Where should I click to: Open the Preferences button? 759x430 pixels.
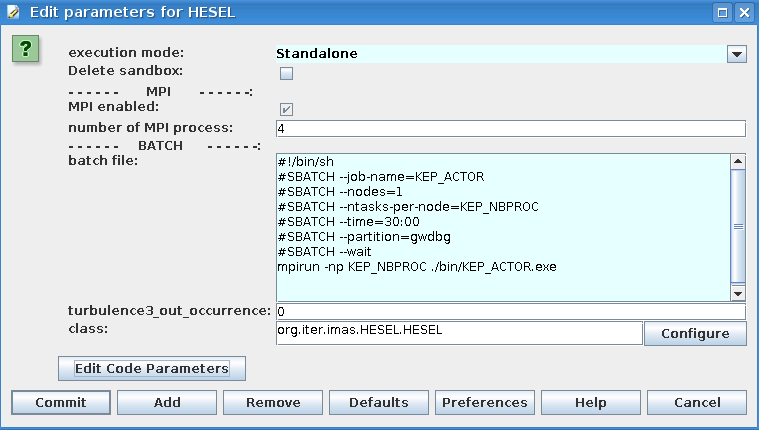(485, 402)
